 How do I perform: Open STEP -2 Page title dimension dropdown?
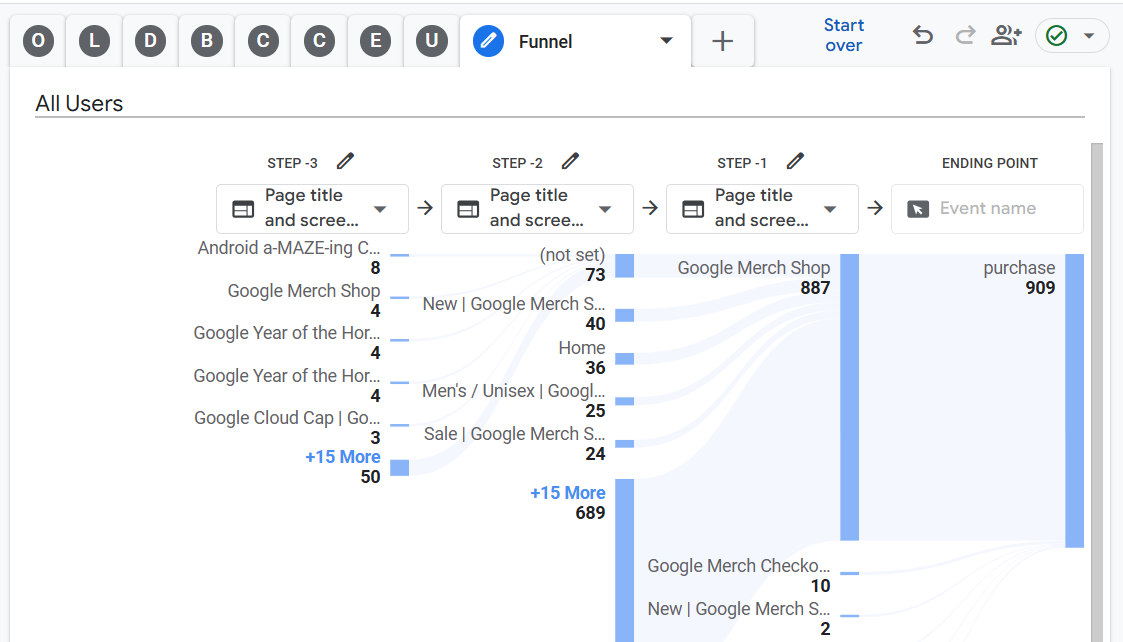pos(537,209)
